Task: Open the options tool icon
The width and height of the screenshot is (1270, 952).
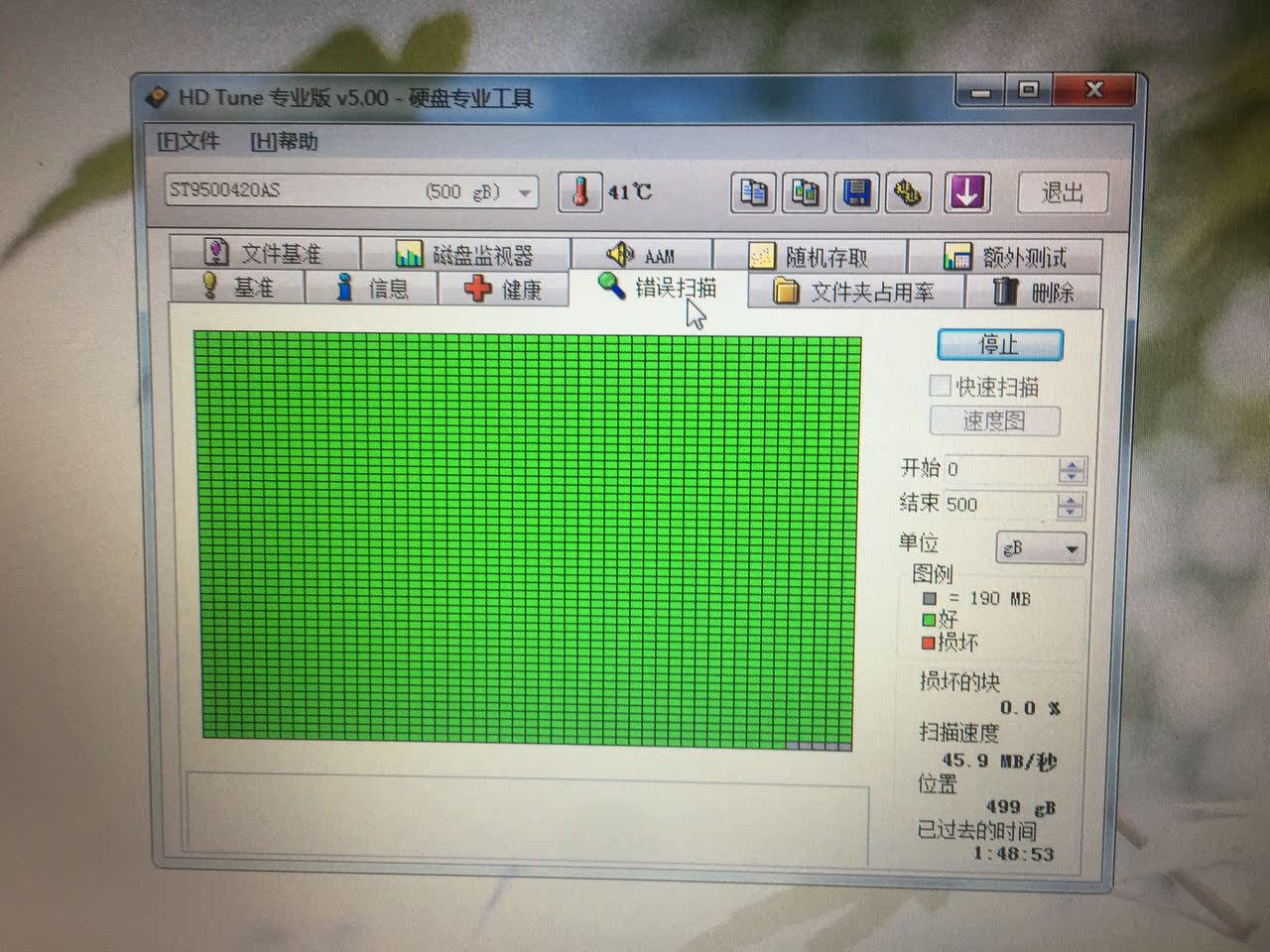Action: 908,192
